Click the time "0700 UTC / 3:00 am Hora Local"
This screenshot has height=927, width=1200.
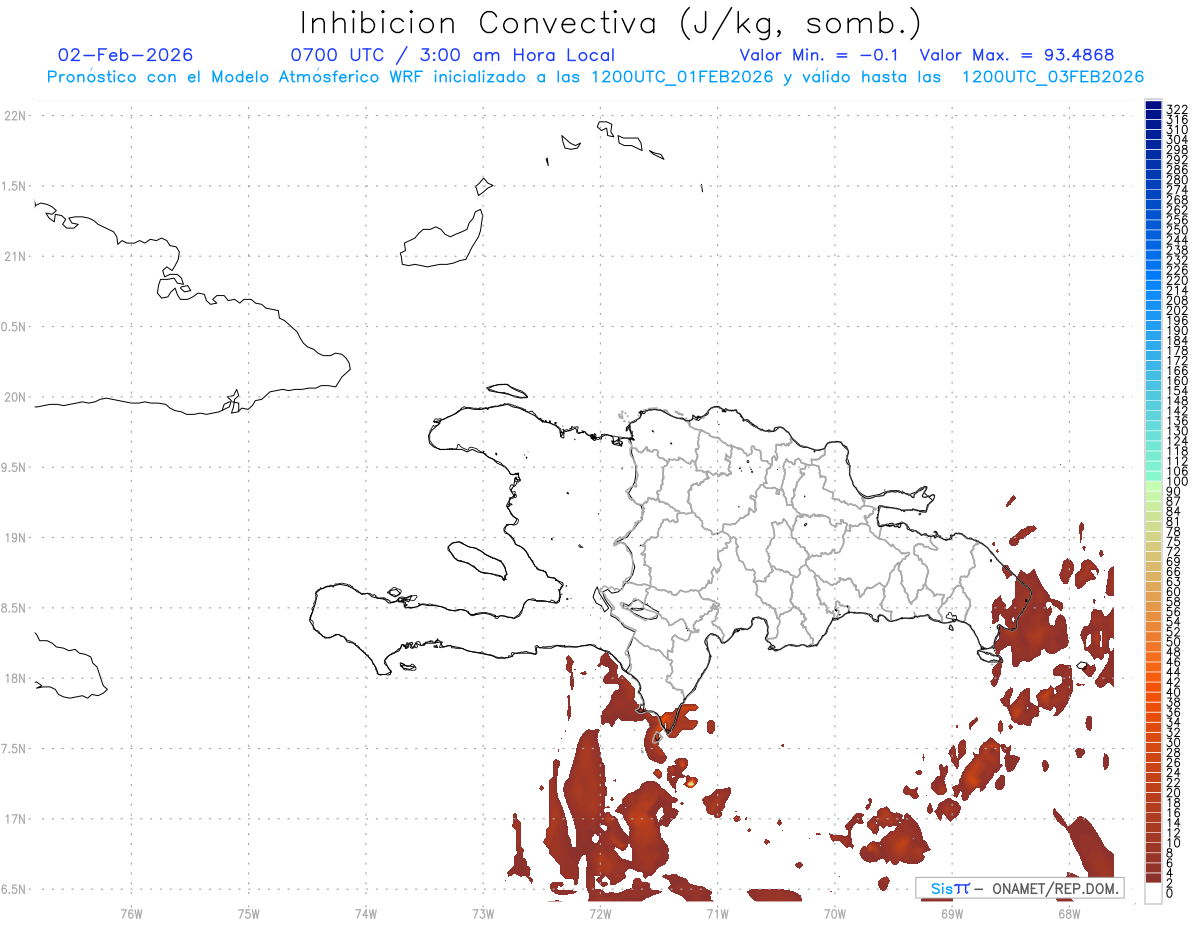coord(452,55)
